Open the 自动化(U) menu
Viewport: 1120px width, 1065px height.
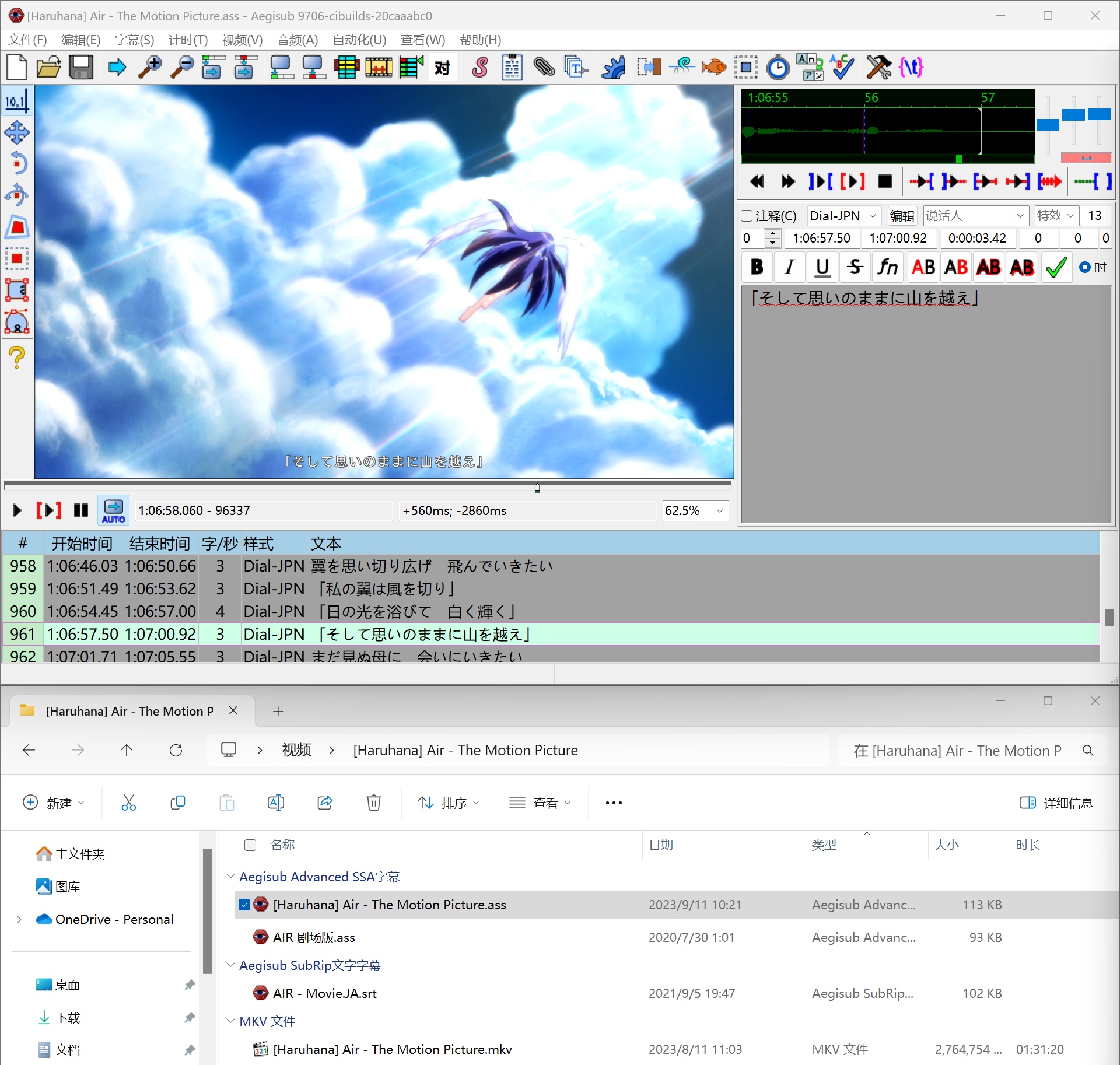coord(359,40)
